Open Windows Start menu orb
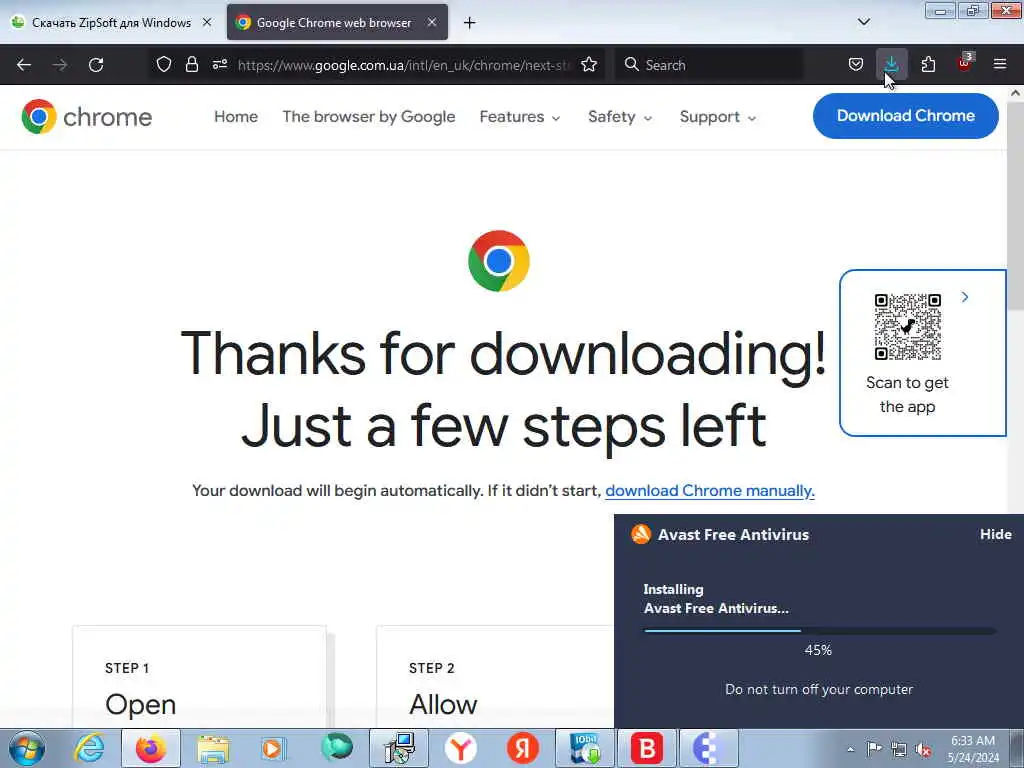1024x768 pixels. (27, 748)
